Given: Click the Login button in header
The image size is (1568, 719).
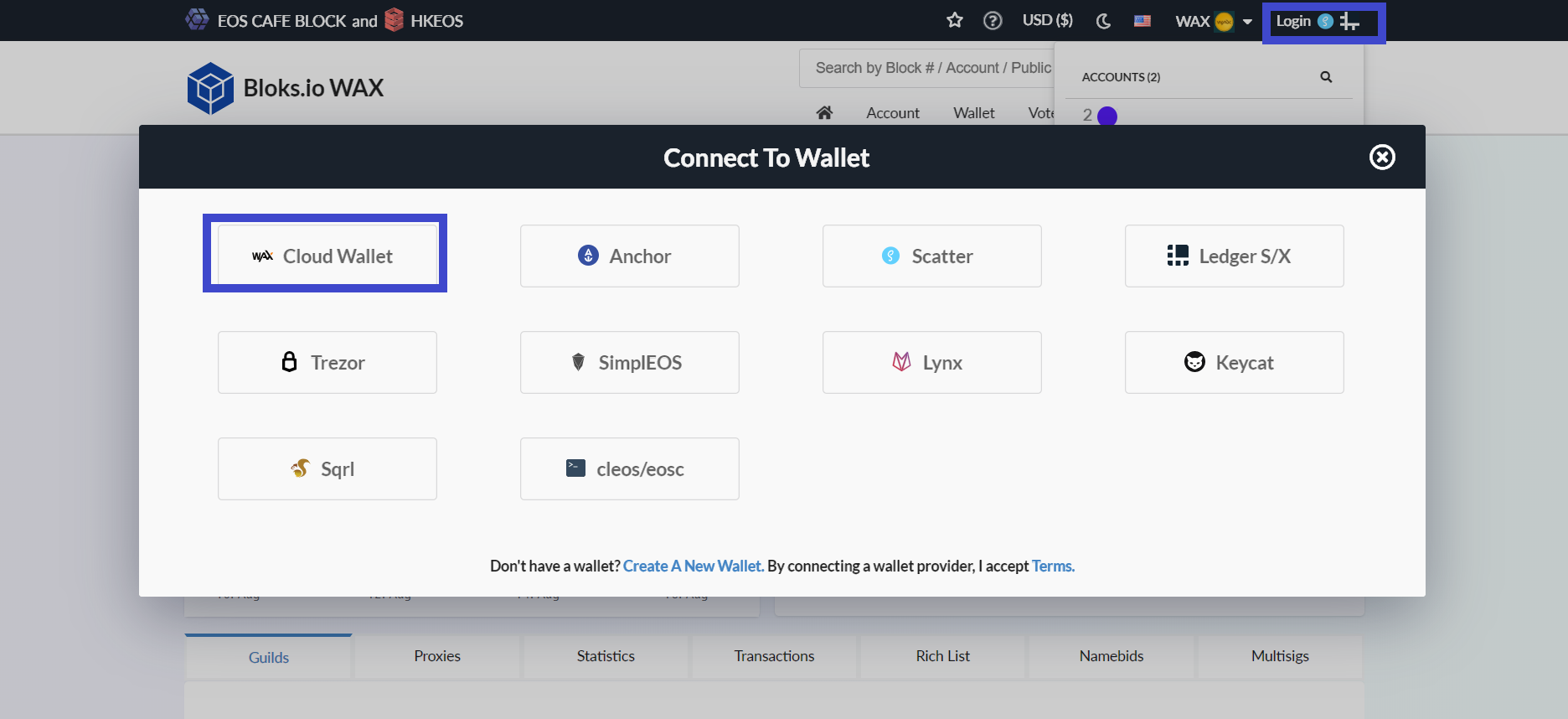Looking at the screenshot, I should [1293, 21].
